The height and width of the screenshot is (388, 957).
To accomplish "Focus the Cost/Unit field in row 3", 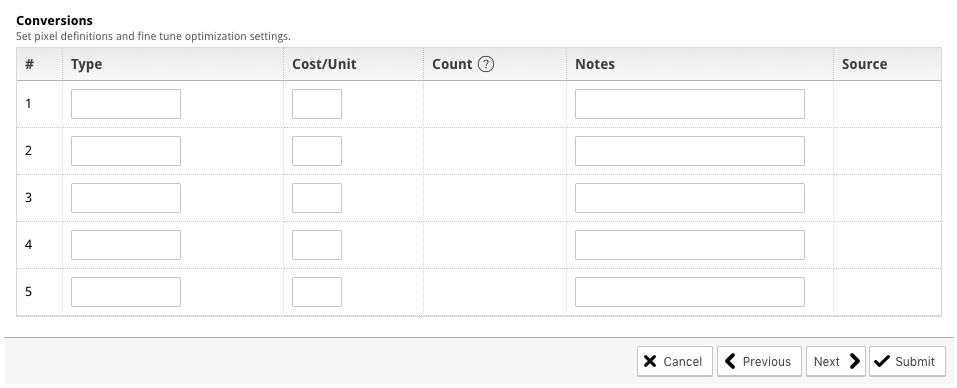I will click(x=317, y=198).
